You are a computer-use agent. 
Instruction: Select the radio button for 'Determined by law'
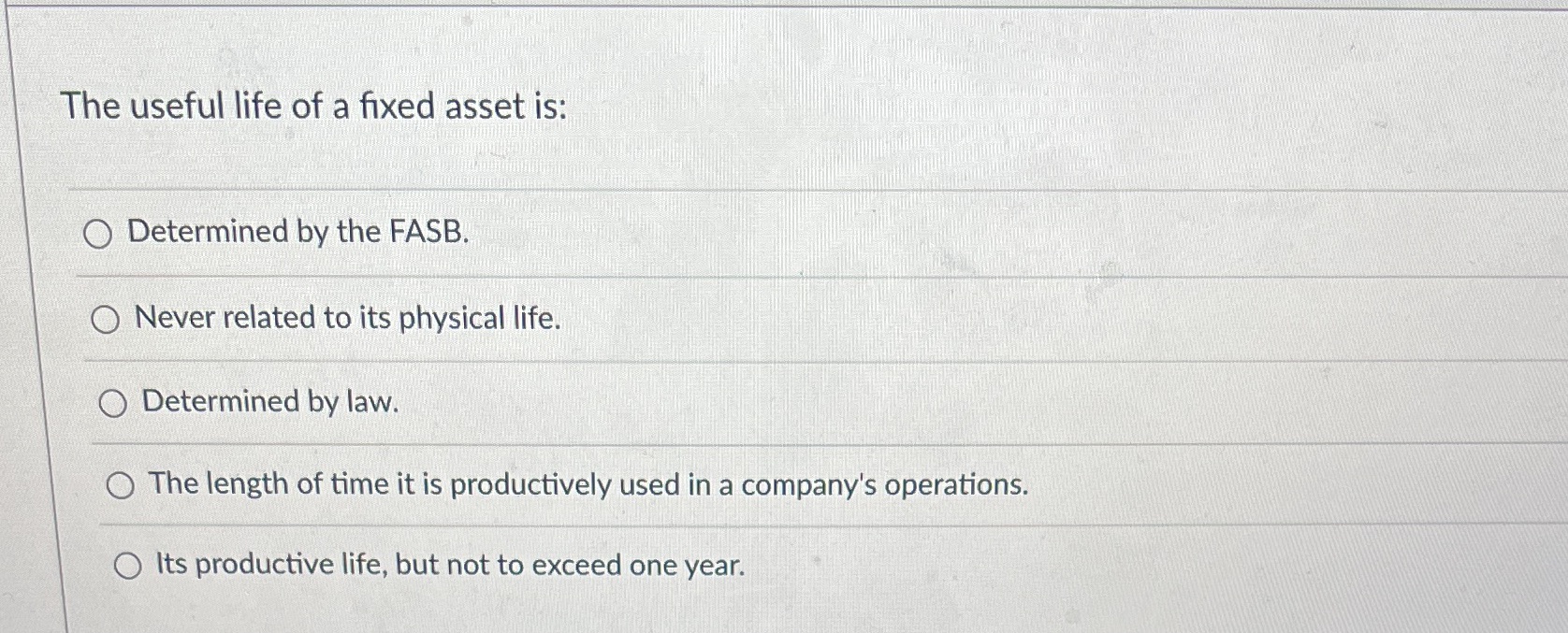click(114, 405)
